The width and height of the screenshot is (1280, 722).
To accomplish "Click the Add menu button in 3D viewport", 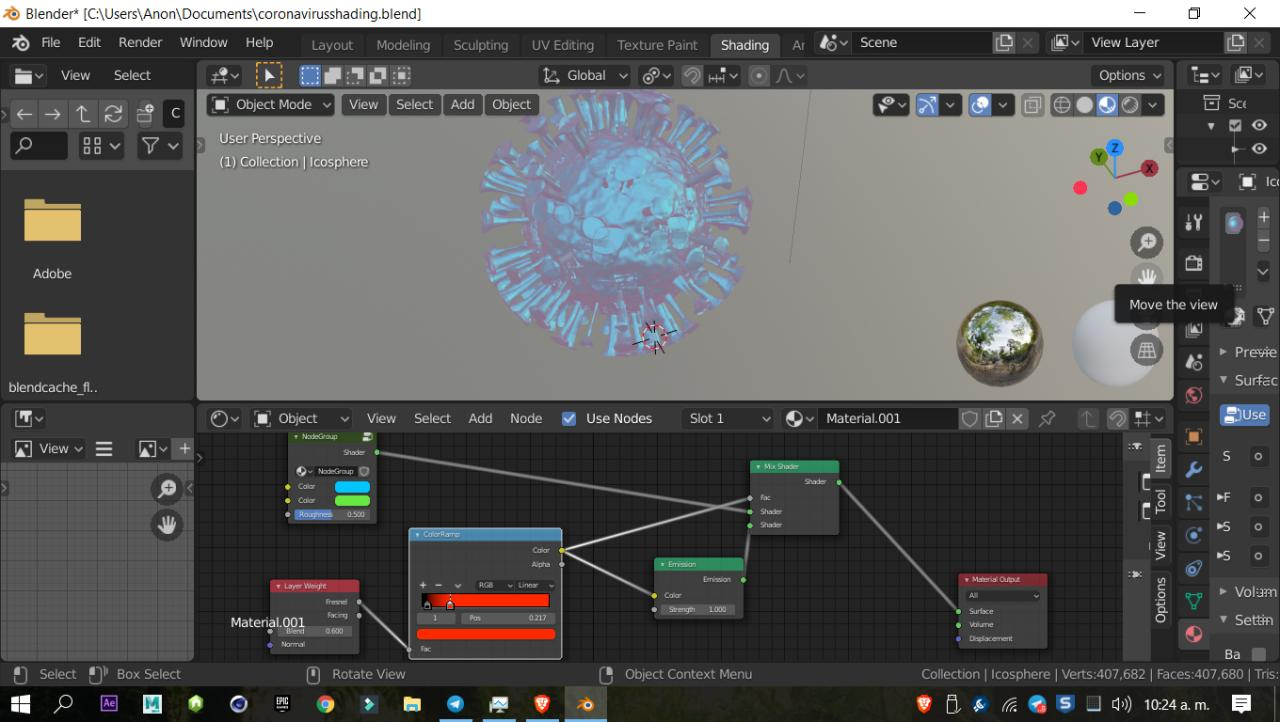I will (462, 104).
